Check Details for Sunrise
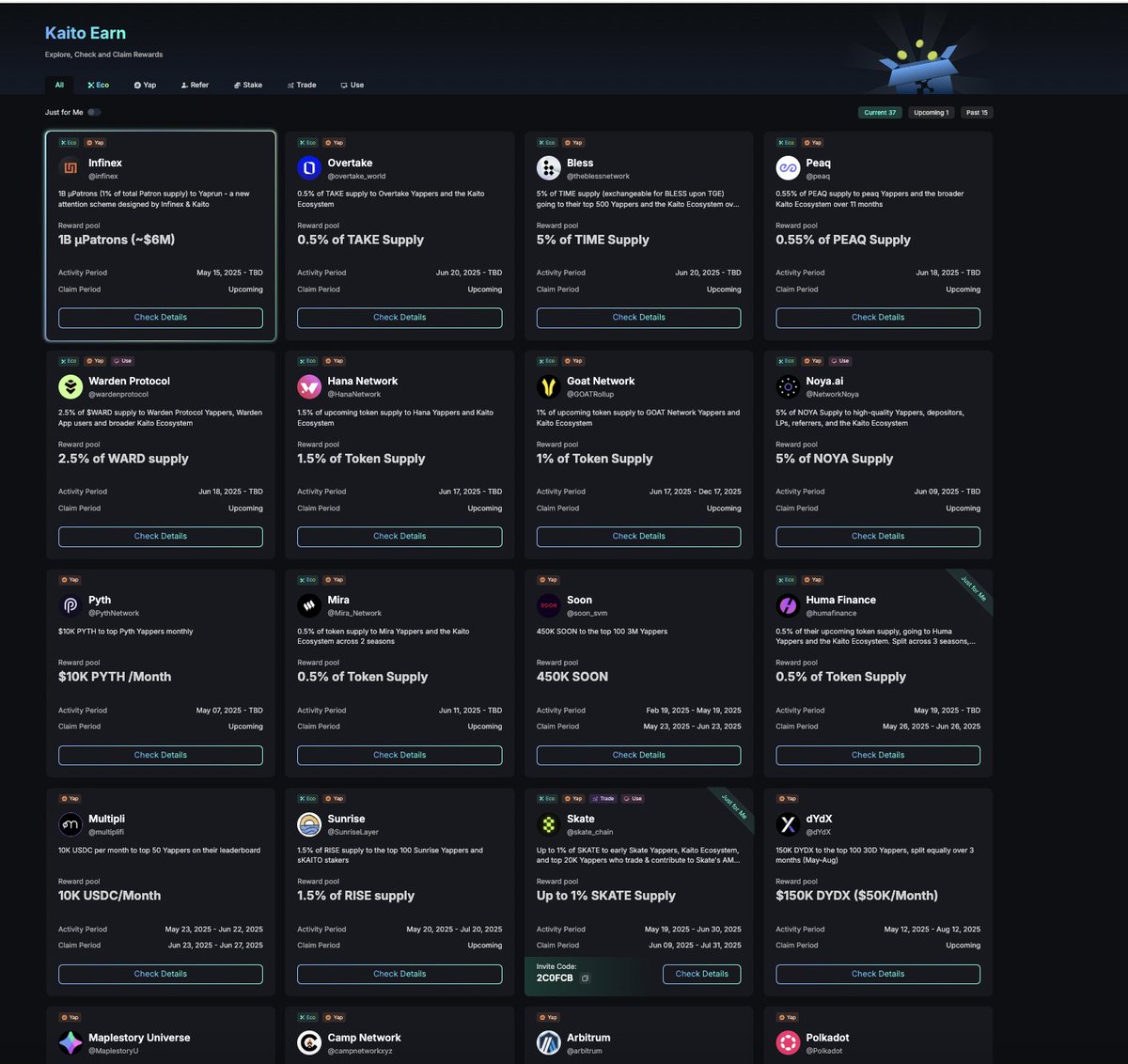This screenshot has width=1128, height=1064. (399, 974)
